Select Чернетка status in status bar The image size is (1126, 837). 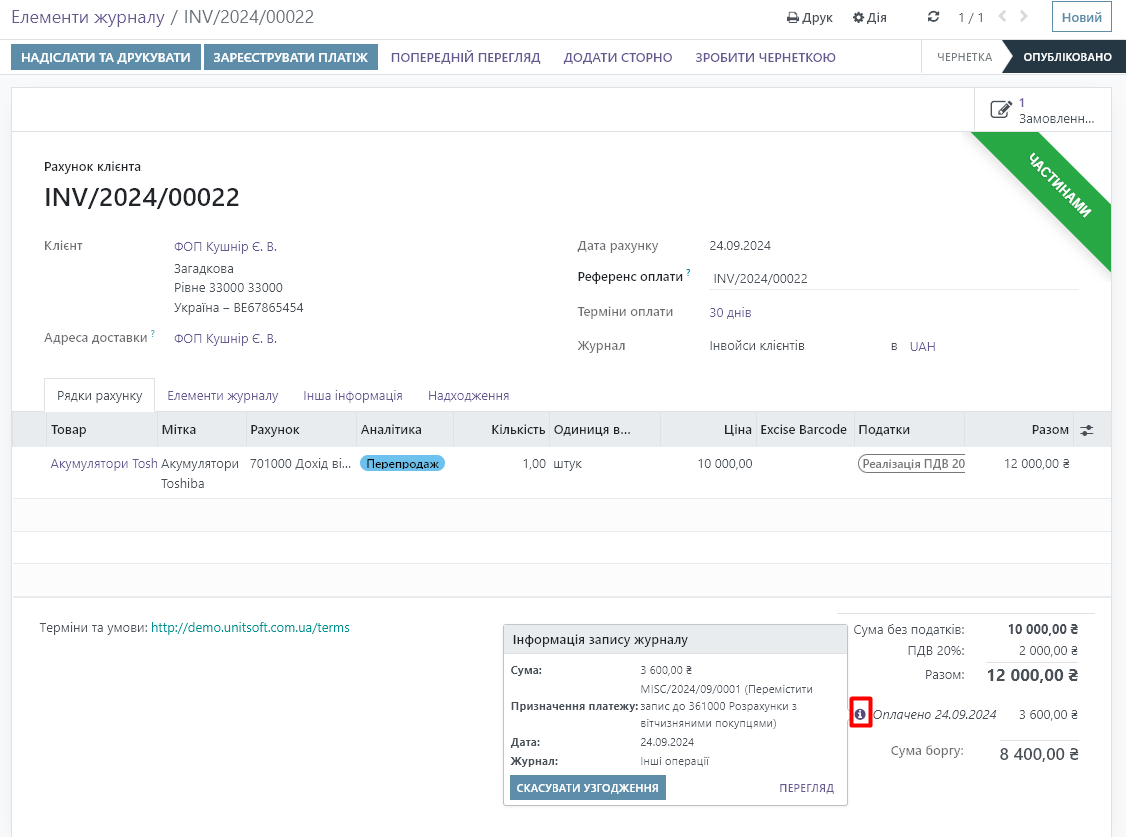pos(964,57)
